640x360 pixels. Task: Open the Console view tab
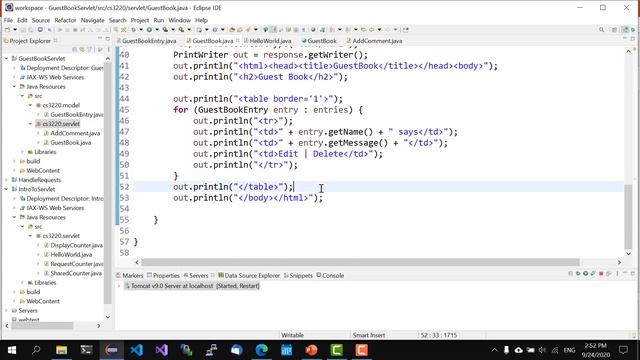330,276
